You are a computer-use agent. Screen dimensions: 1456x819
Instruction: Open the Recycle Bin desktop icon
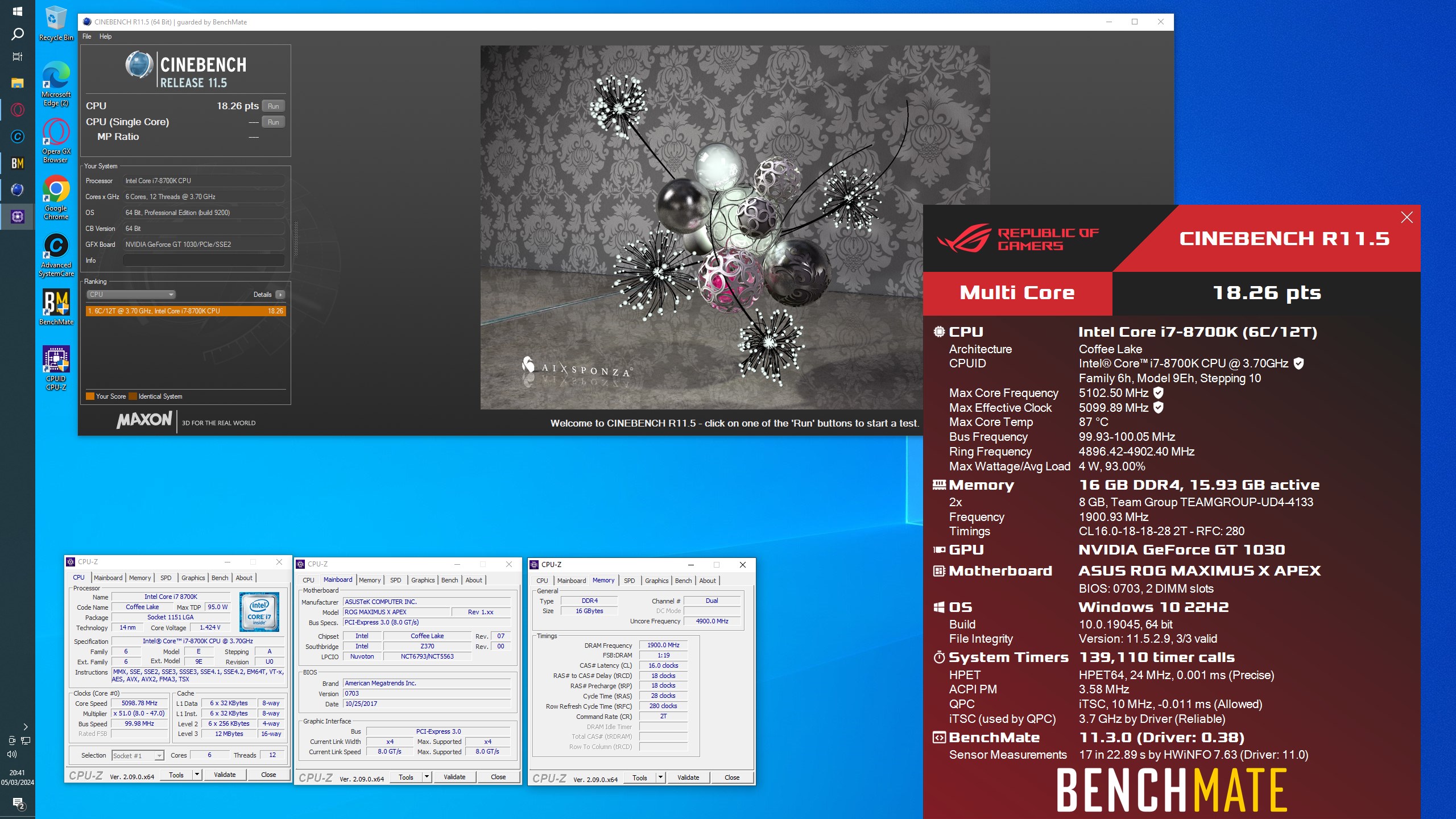pos(56,24)
